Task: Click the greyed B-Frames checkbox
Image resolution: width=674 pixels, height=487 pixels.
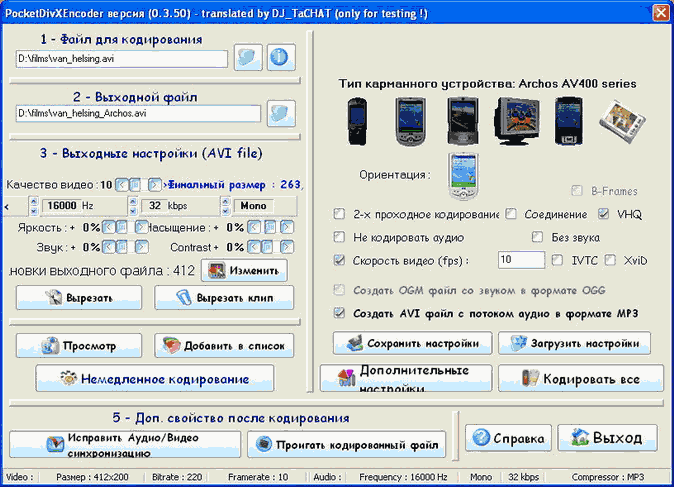Action: click(x=576, y=190)
